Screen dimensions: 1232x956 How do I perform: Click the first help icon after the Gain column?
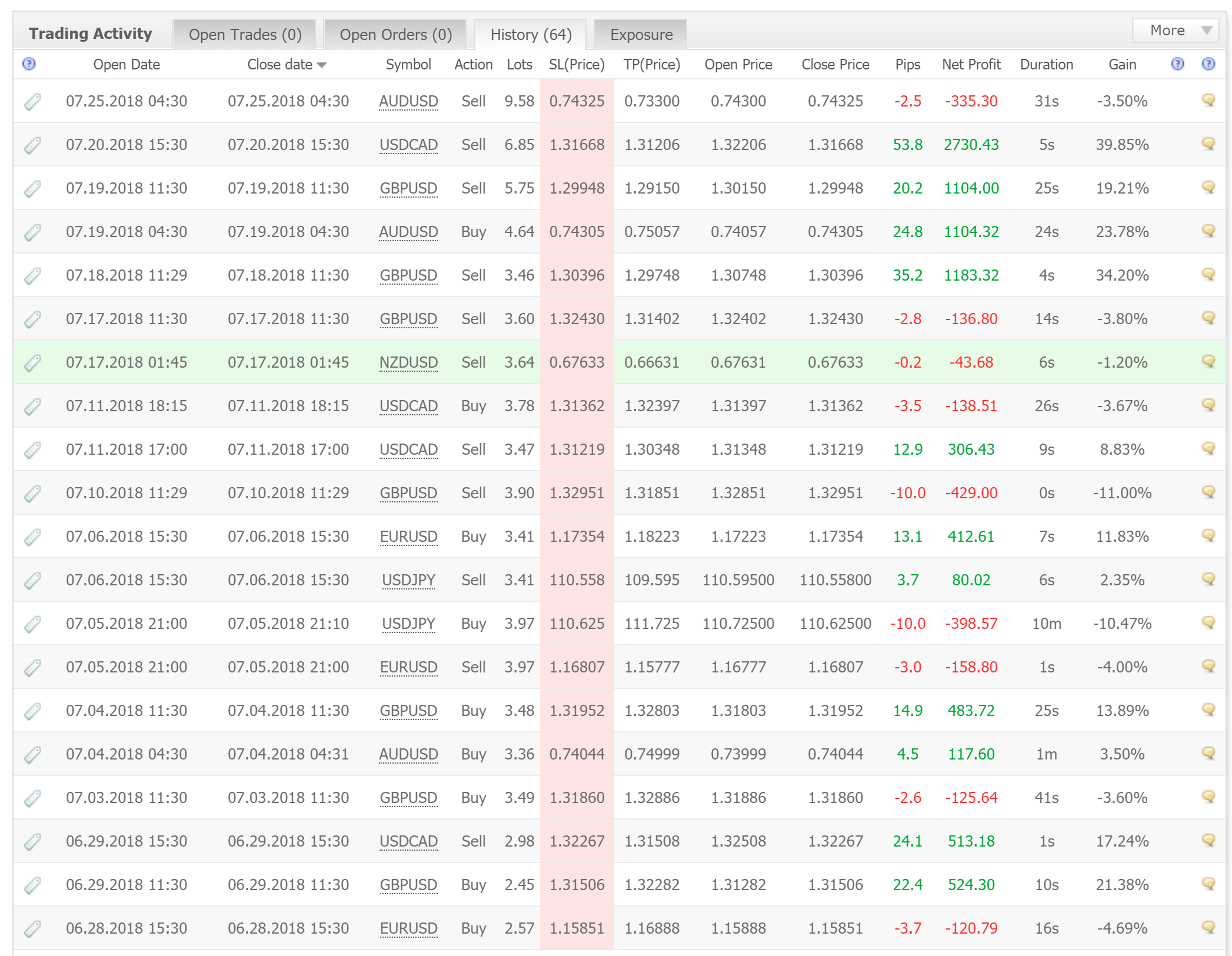(x=1177, y=64)
